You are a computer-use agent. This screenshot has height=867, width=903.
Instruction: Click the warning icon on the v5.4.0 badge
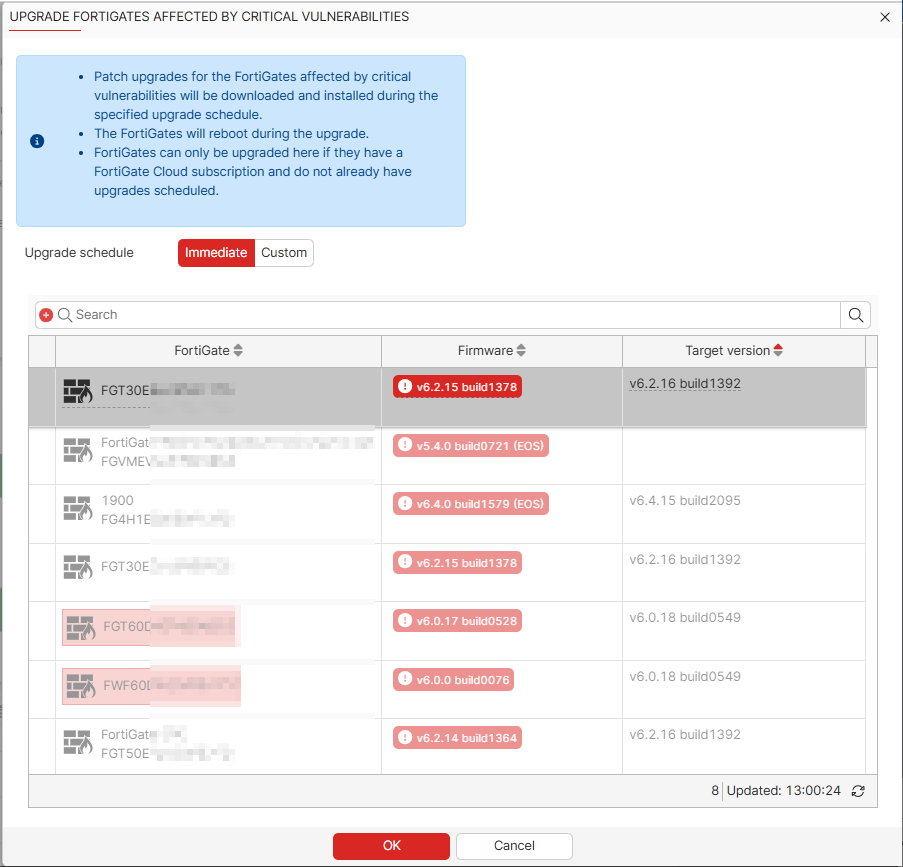tap(405, 445)
